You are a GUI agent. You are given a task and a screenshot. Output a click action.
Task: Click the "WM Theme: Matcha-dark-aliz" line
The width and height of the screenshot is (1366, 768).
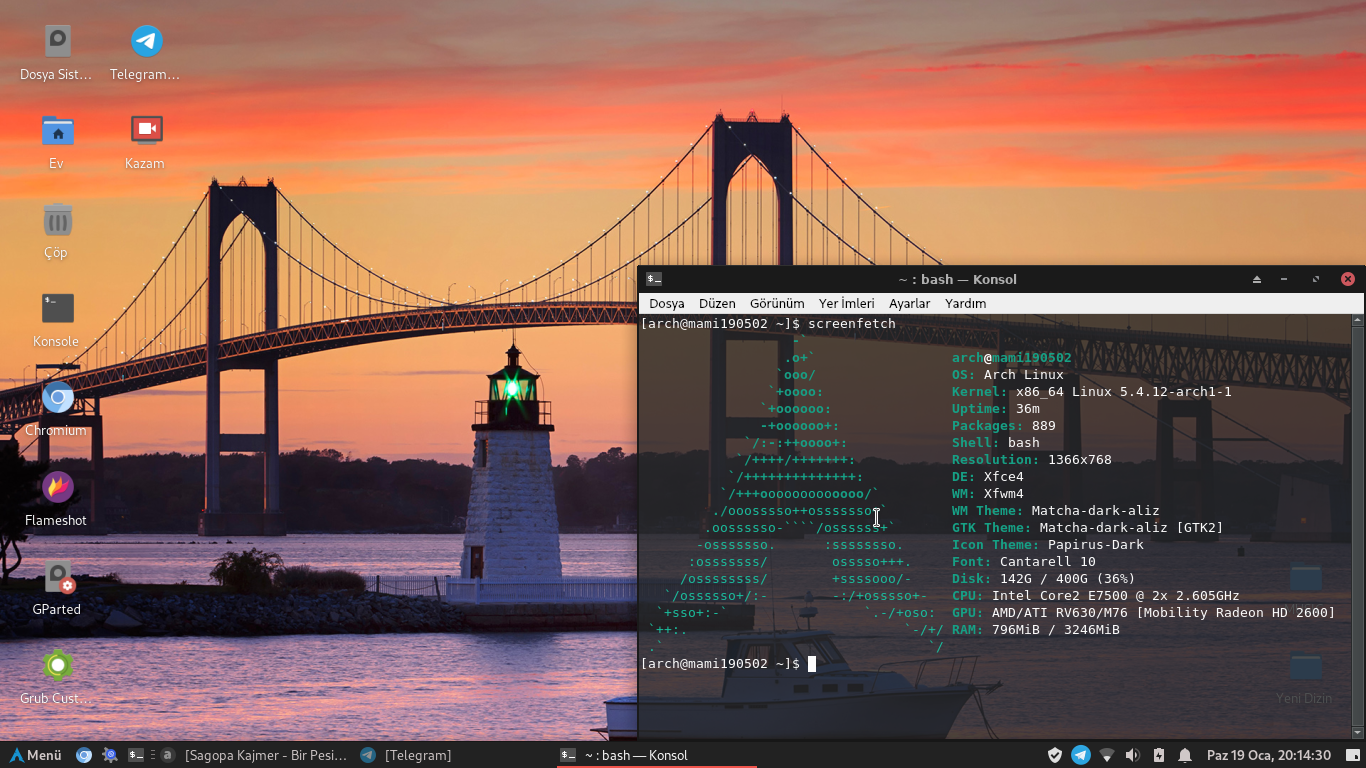(x=1056, y=511)
